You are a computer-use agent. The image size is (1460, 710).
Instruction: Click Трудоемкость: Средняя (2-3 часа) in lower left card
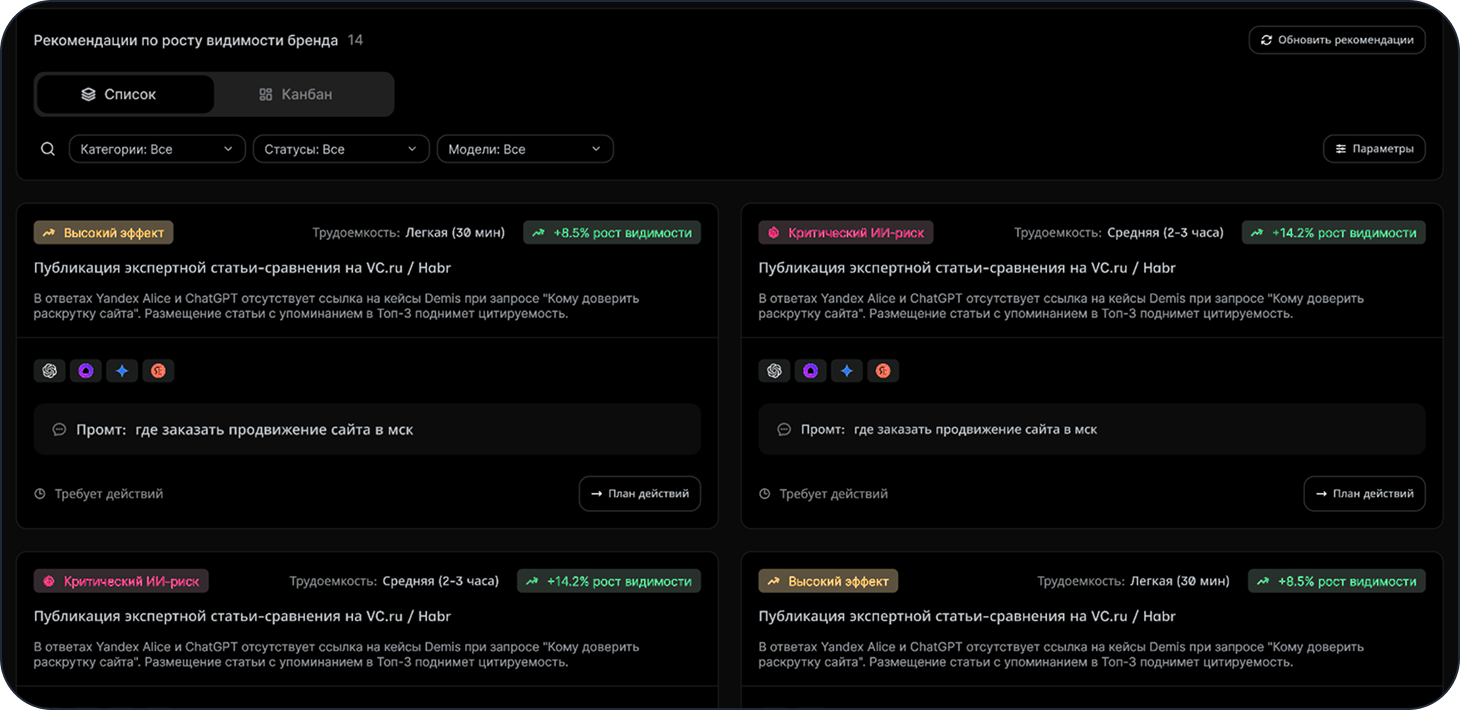[394, 581]
